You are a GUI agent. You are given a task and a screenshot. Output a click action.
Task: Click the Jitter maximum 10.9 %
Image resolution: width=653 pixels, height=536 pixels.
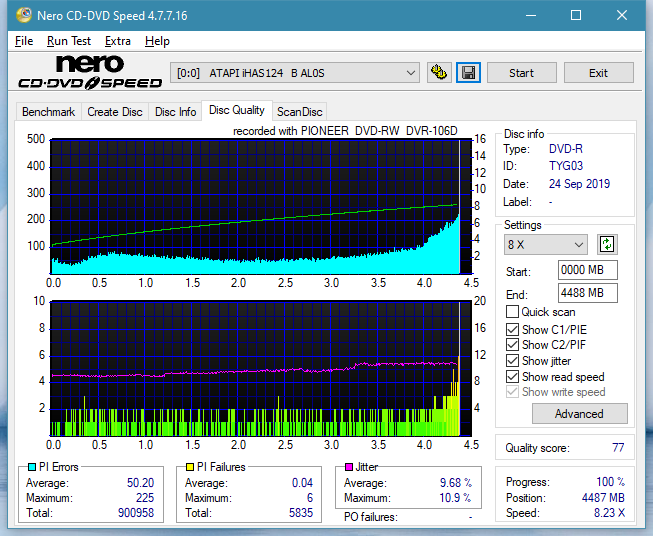[456, 498]
